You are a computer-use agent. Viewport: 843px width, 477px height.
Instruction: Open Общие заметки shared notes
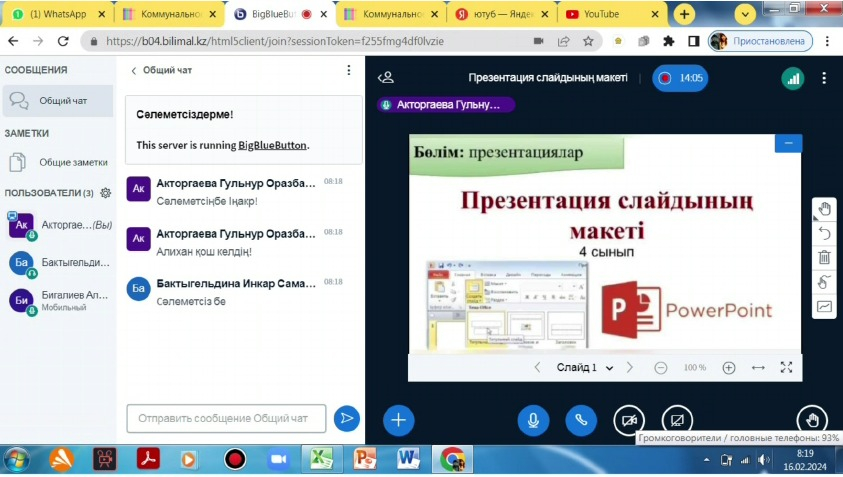72,162
